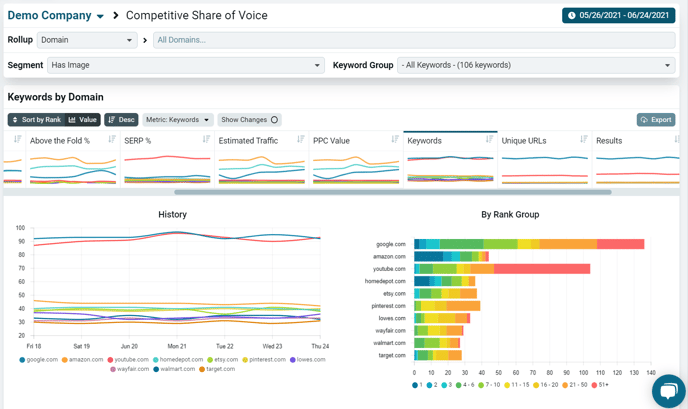Click the sort icon in Above the Fold % column
Image resolution: width=688 pixels, height=409 pixels.
[112, 139]
